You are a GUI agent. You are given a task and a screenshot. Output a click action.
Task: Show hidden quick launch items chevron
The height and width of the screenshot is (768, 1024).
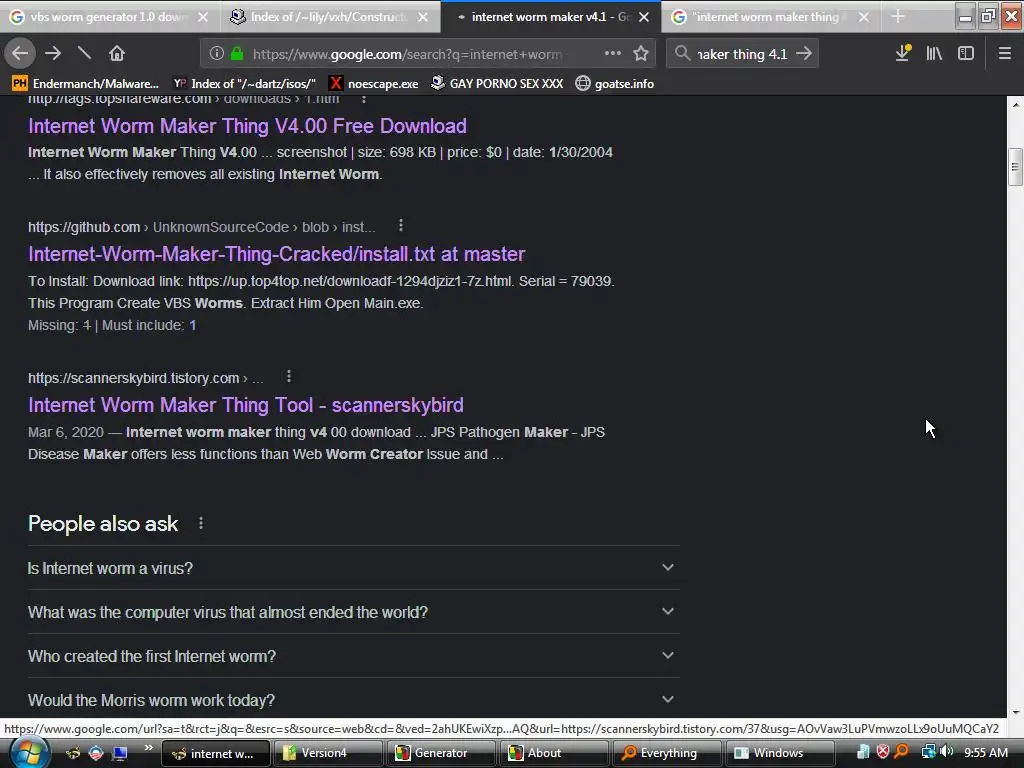coord(149,748)
